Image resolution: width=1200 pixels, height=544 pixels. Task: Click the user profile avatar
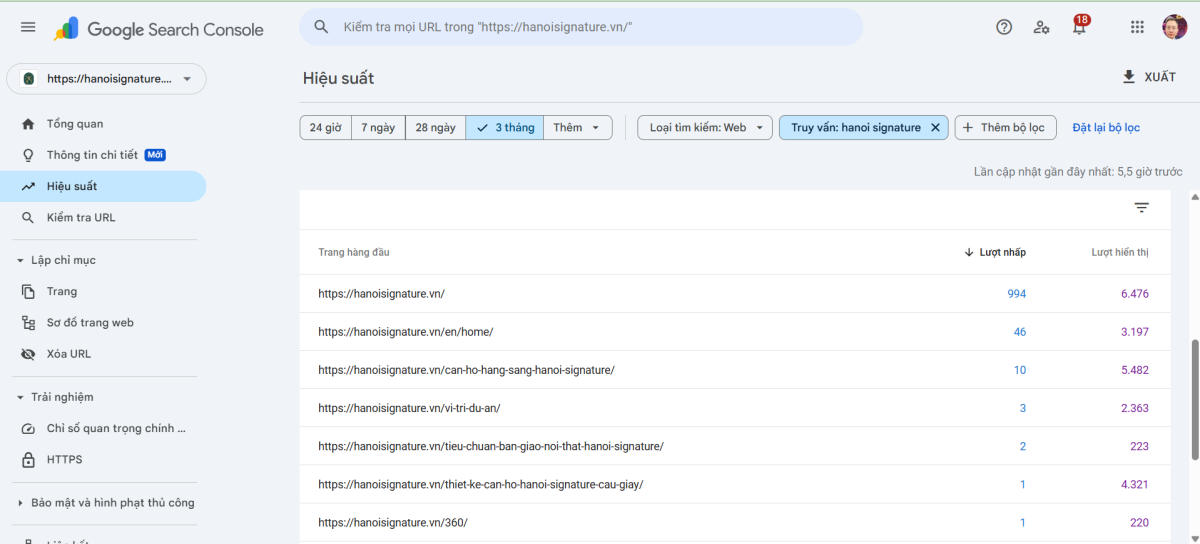(1174, 27)
